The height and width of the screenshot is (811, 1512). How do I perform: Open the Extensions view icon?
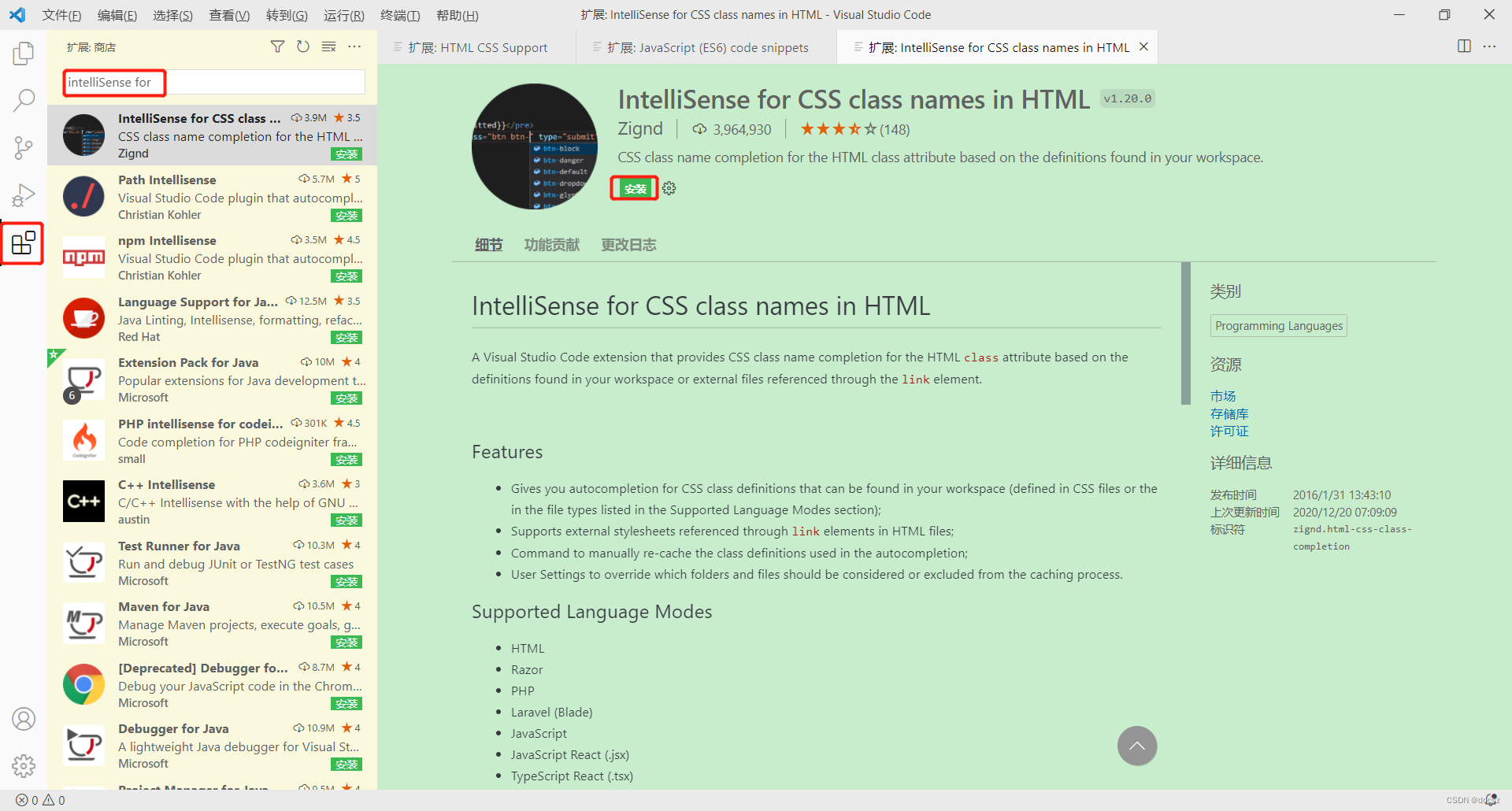[x=24, y=243]
